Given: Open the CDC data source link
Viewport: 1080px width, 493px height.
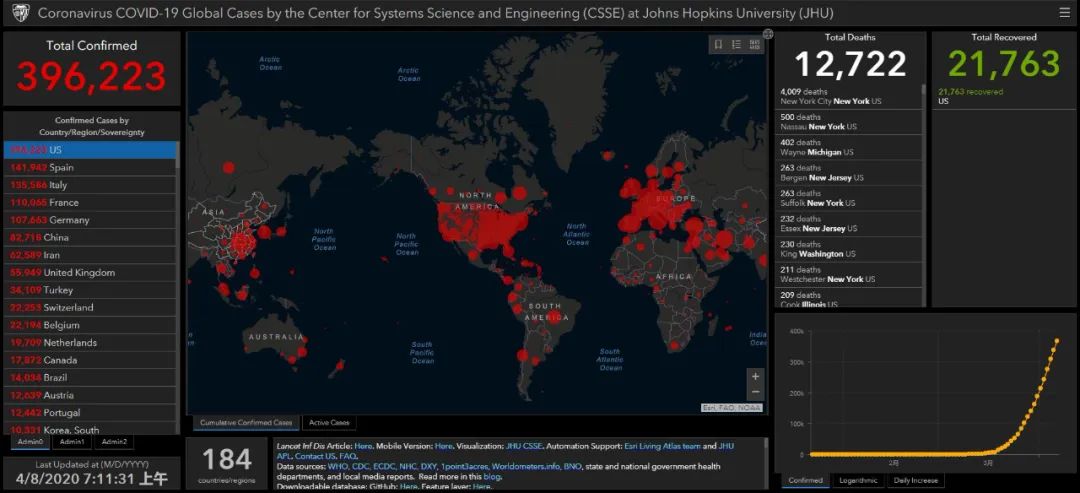Looking at the screenshot, I should click(x=361, y=466).
